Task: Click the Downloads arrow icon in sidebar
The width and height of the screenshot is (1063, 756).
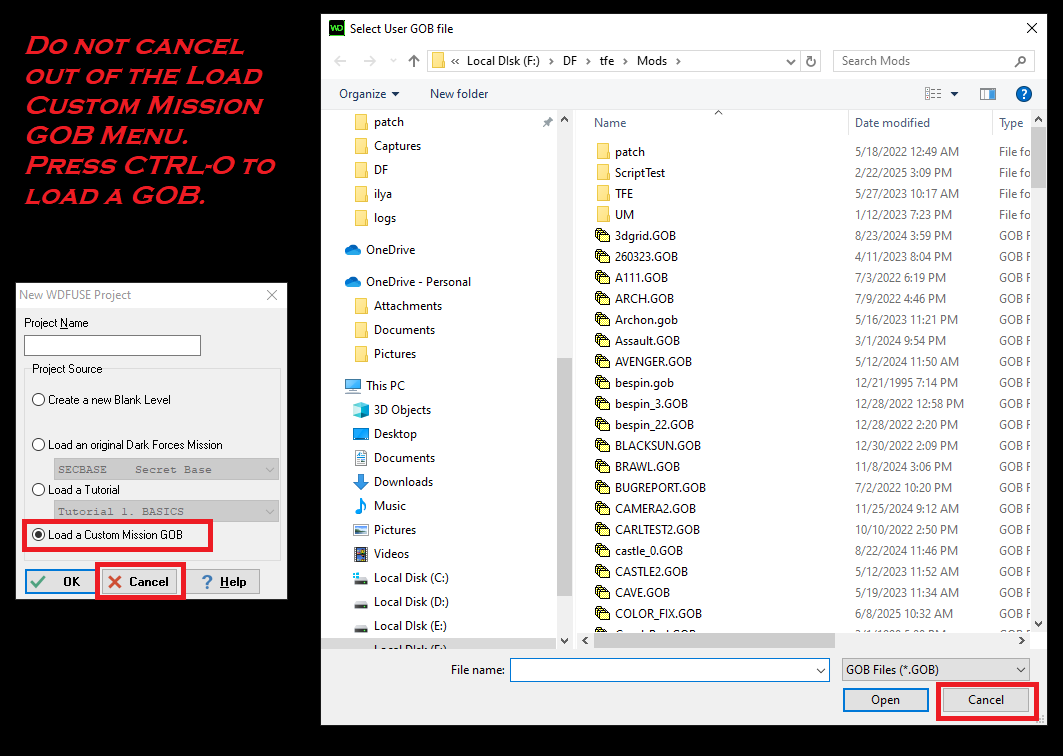Action: pyautogui.click(x=361, y=481)
